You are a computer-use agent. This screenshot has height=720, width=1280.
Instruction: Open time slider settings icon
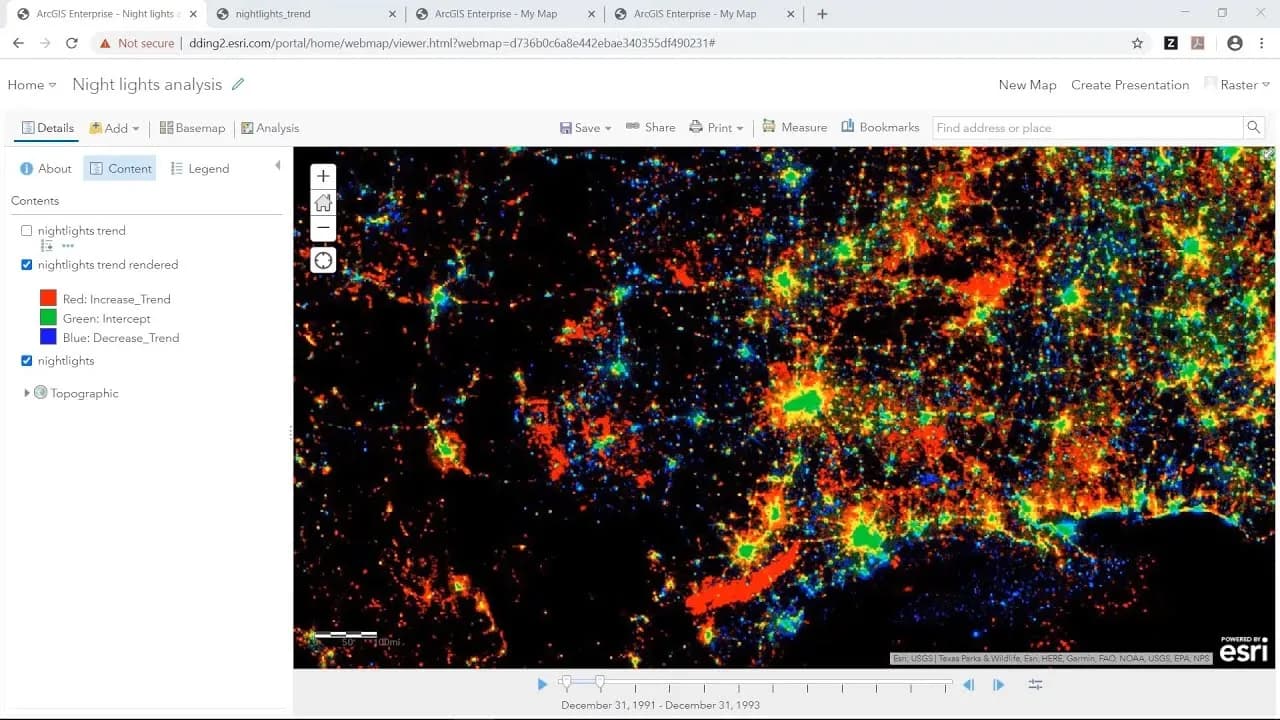coord(1035,685)
